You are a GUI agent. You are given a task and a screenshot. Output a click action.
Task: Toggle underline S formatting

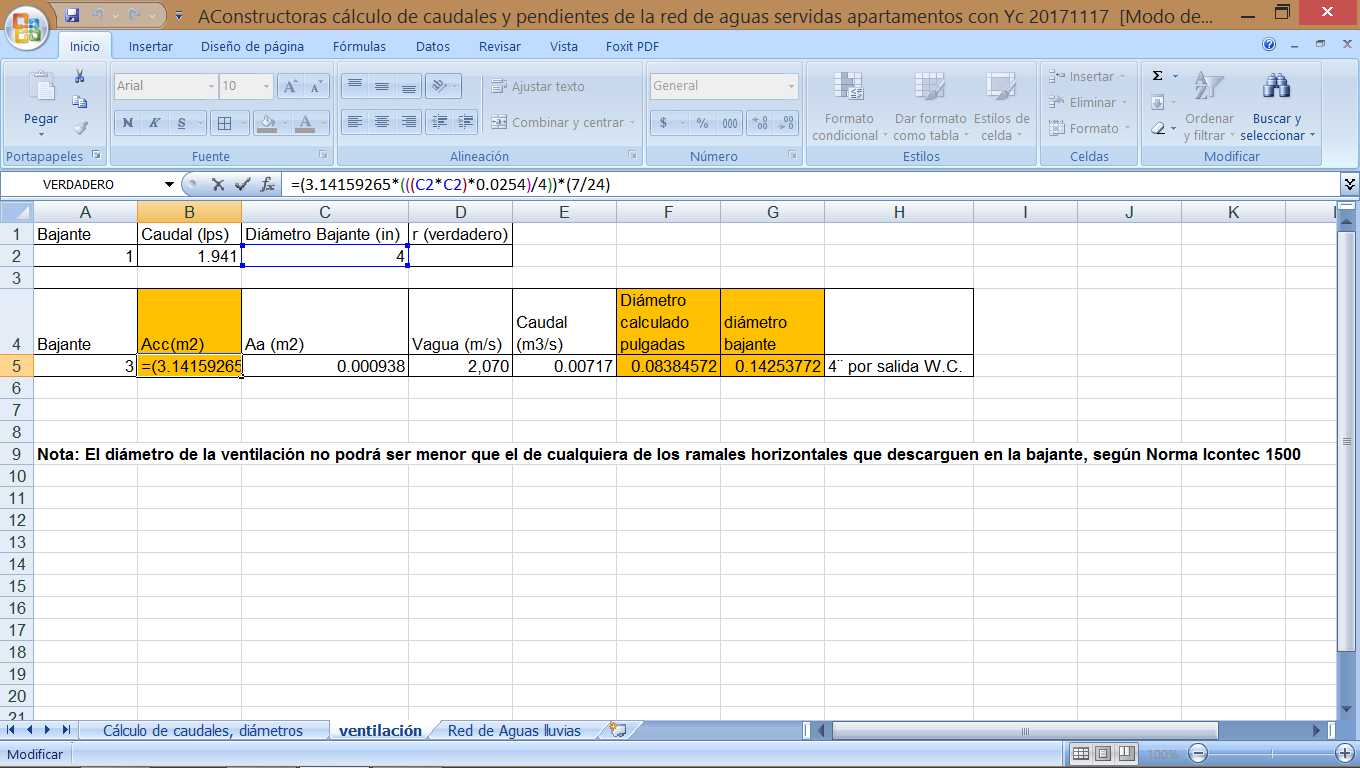point(182,124)
